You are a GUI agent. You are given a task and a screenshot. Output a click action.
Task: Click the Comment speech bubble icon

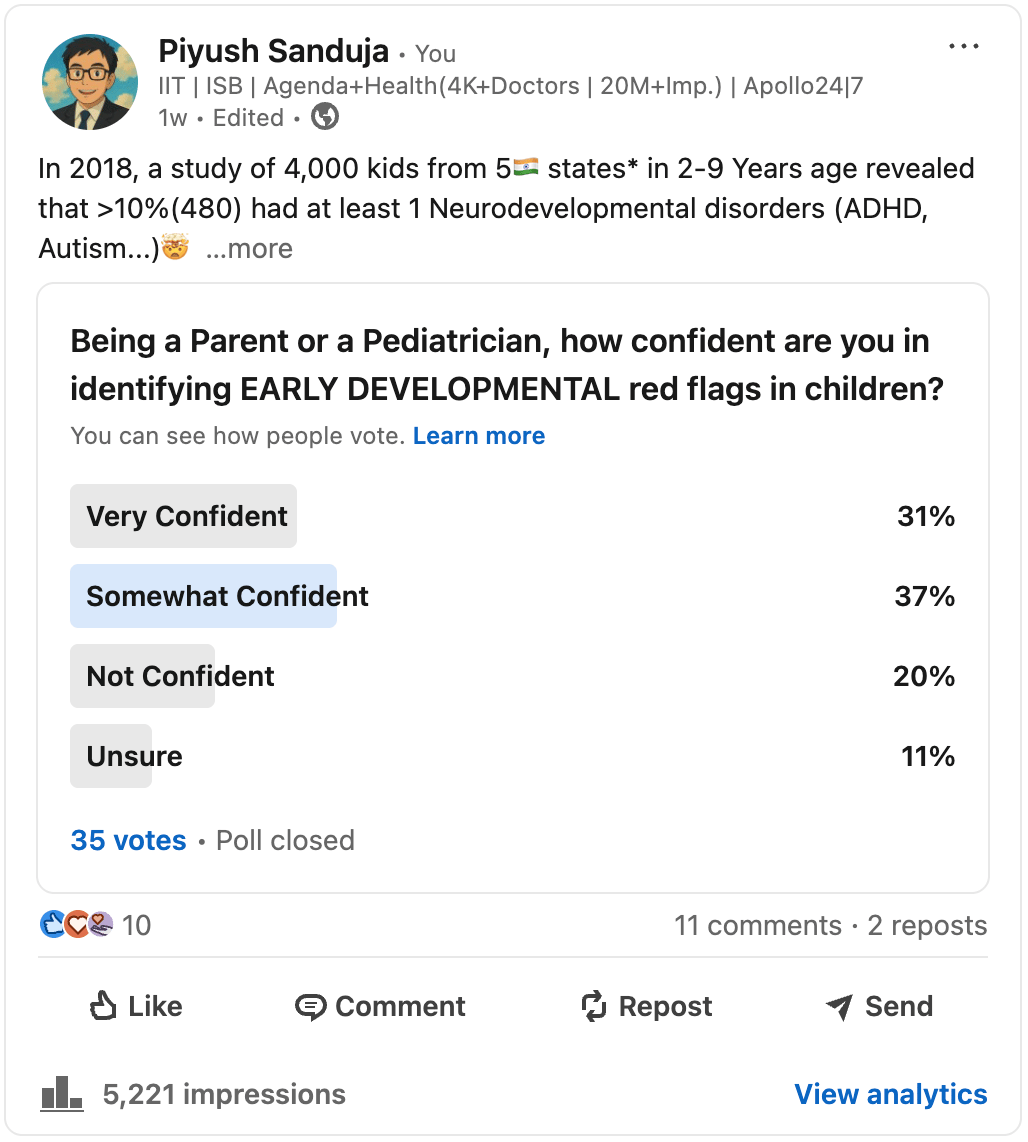point(311,1006)
